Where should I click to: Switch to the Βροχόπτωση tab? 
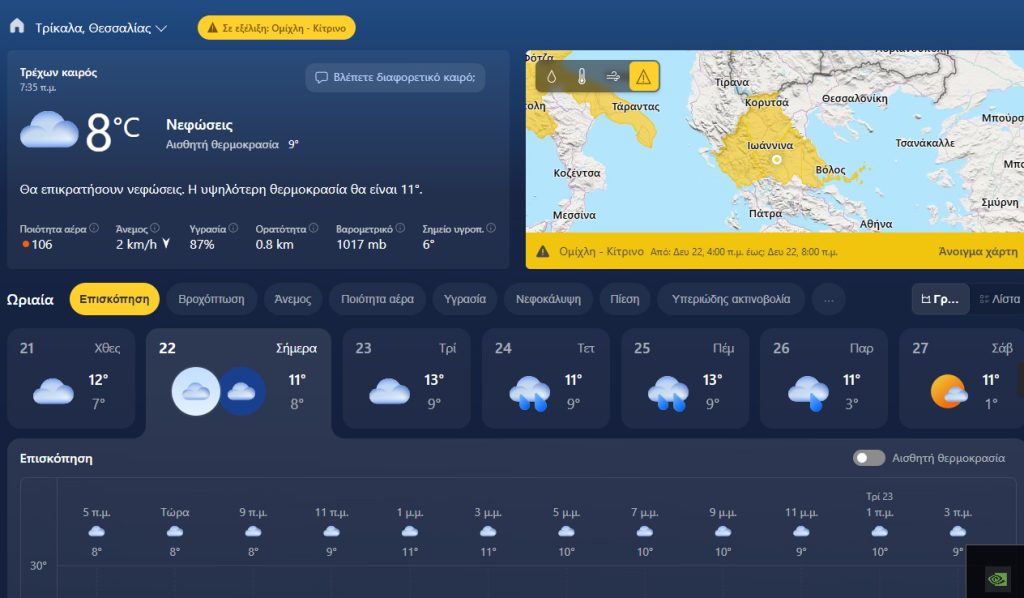(211, 299)
